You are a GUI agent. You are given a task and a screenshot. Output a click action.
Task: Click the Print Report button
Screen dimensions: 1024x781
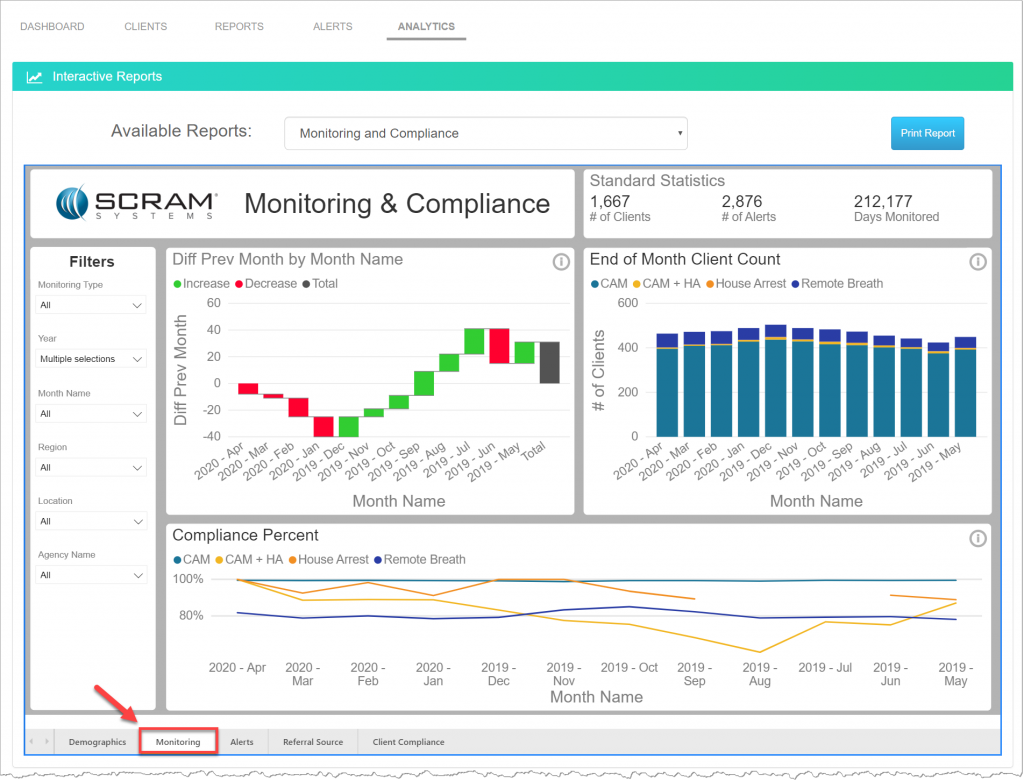pos(927,132)
